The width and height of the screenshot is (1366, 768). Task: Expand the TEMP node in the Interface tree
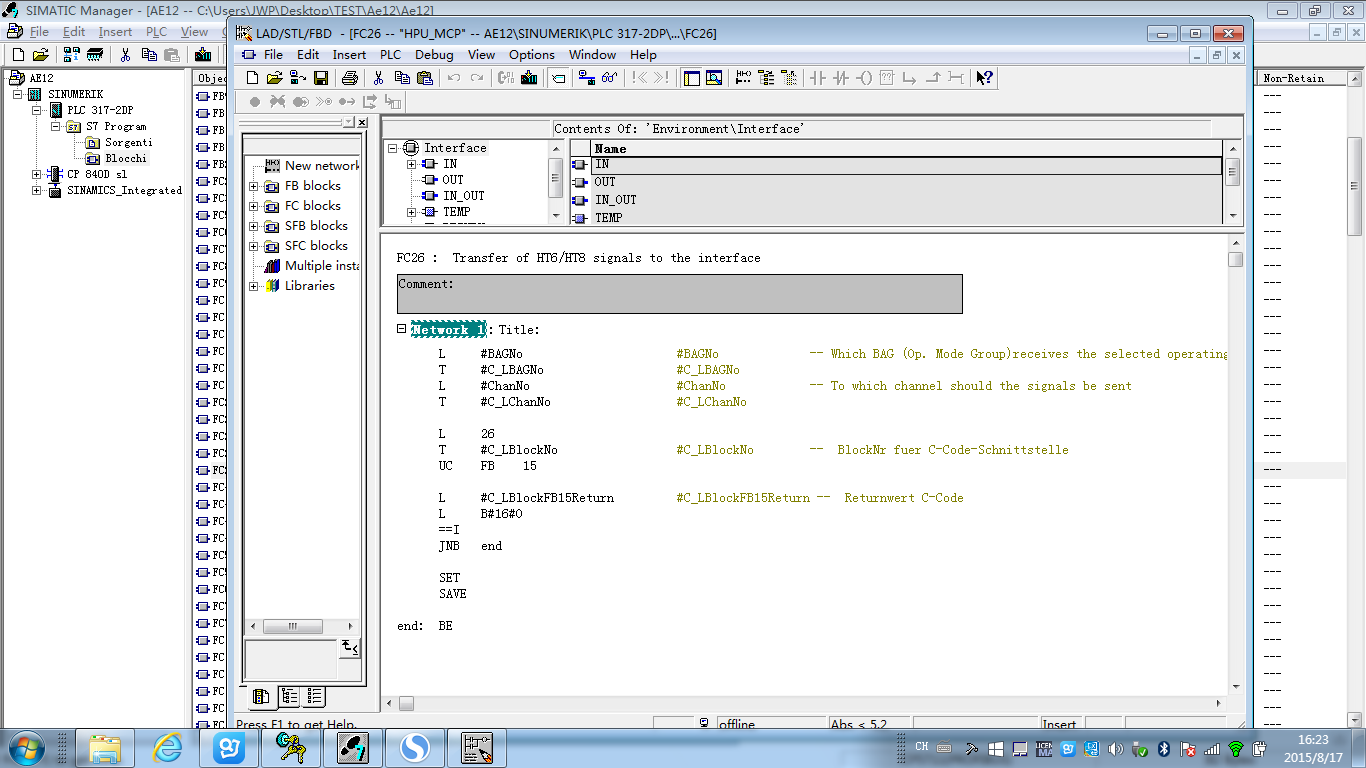click(x=411, y=212)
